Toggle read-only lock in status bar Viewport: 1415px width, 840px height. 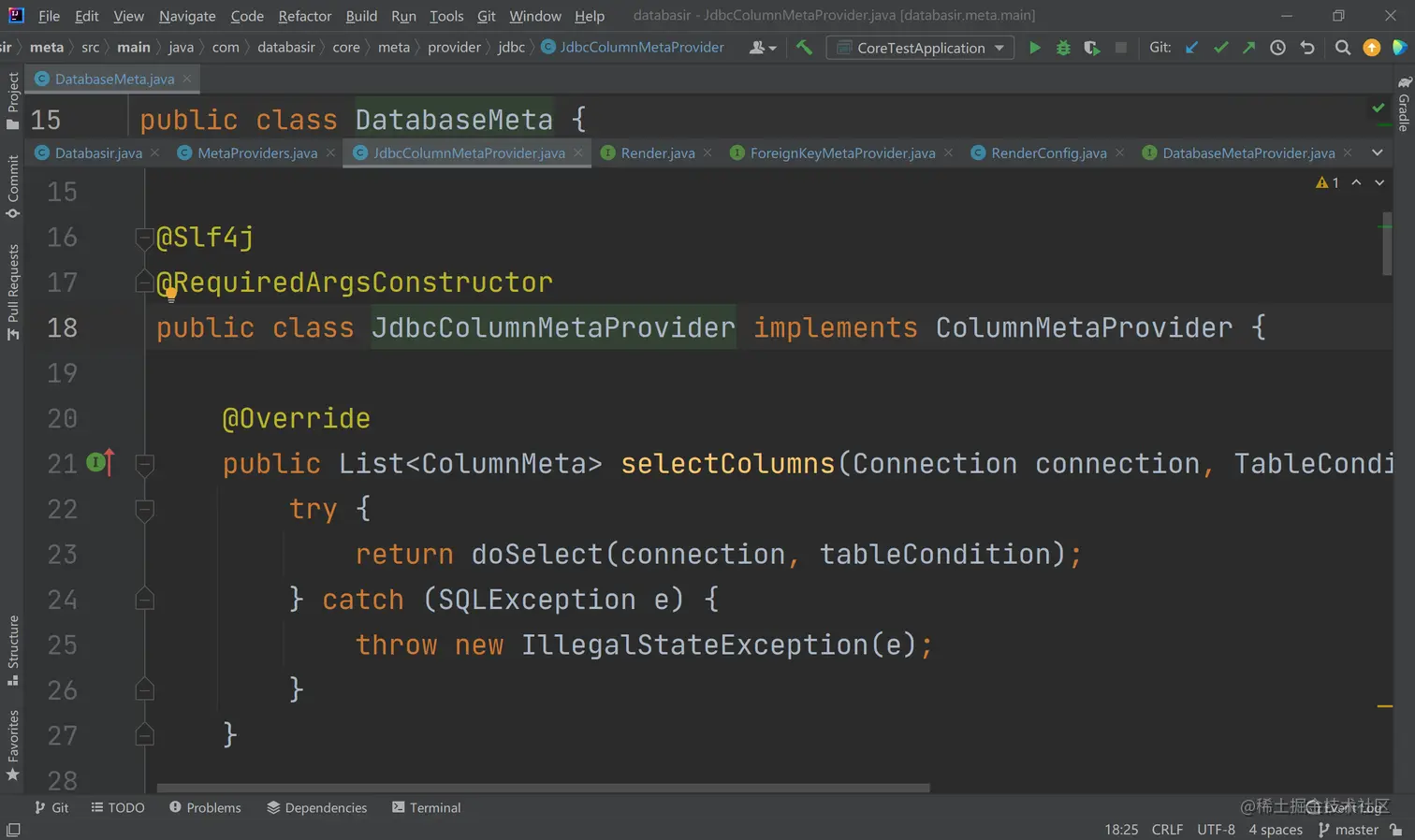(x=1396, y=830)
